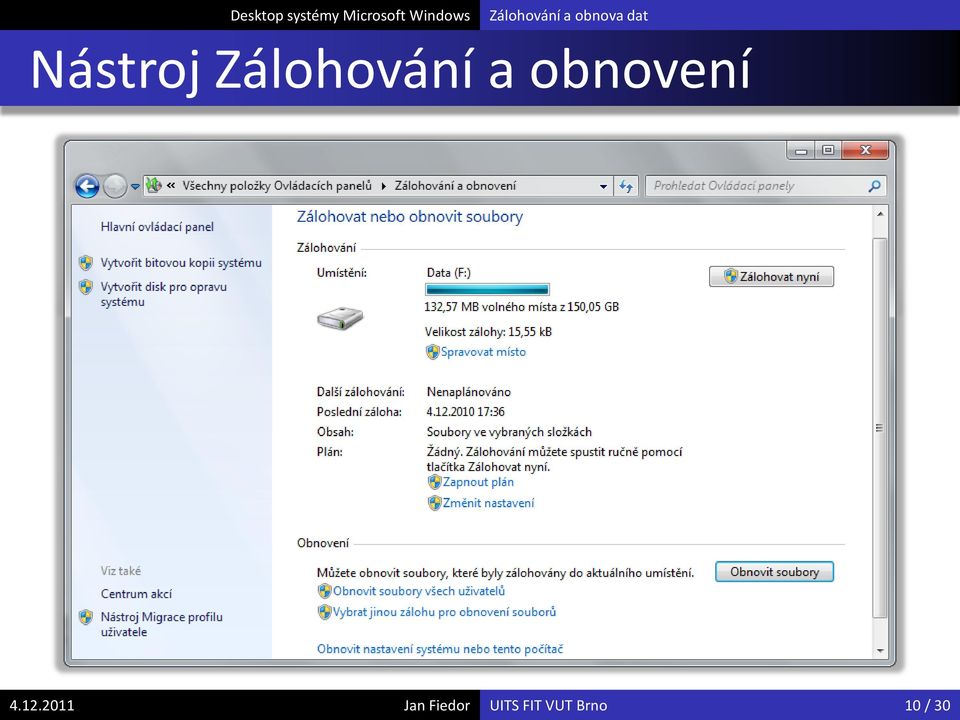Go back with the blue Back arrow
Viewport: 960px width, 720px height.
point(87,186)
